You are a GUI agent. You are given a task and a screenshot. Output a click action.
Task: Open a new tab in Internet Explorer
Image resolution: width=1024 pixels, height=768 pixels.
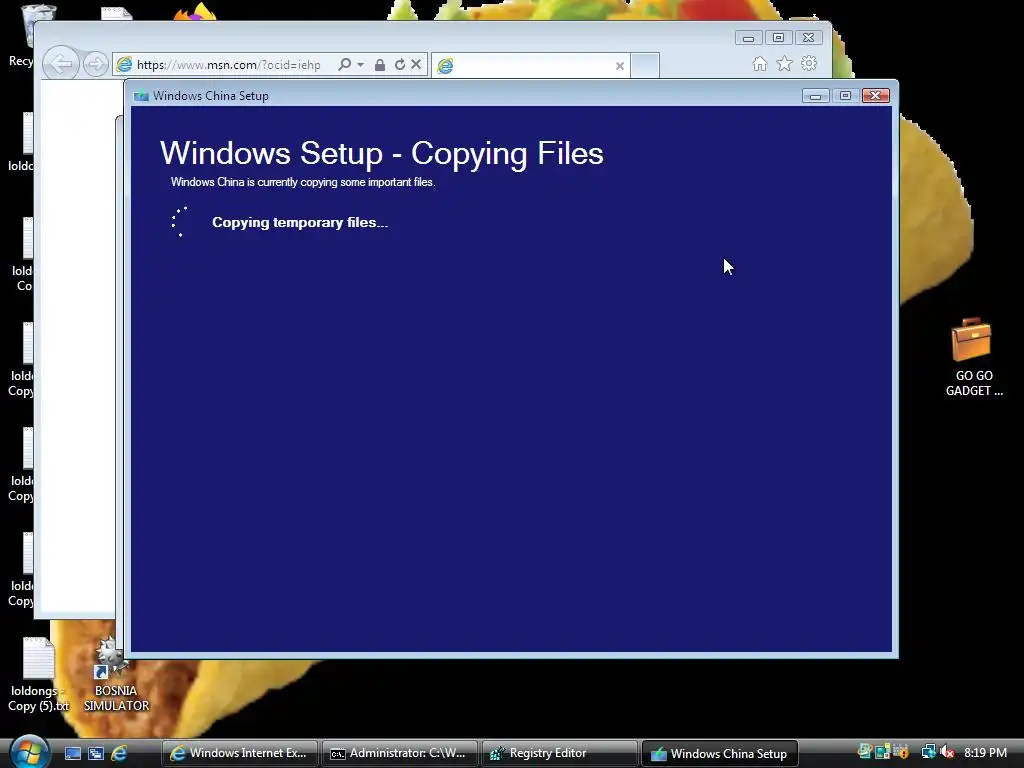(645, 65)
